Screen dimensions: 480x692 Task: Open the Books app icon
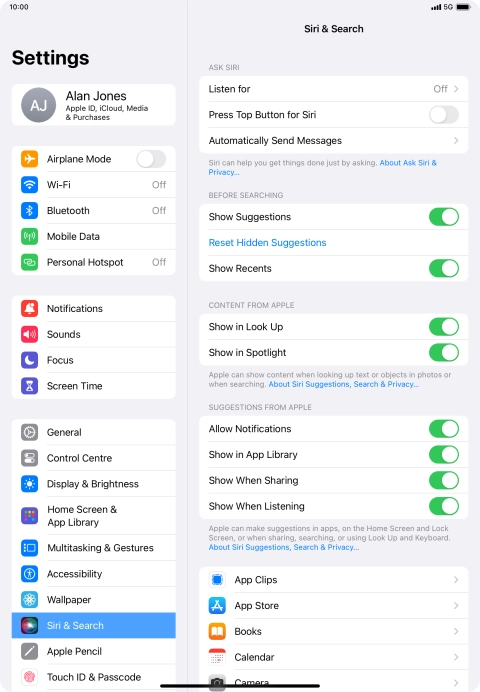tap(217, 632)
